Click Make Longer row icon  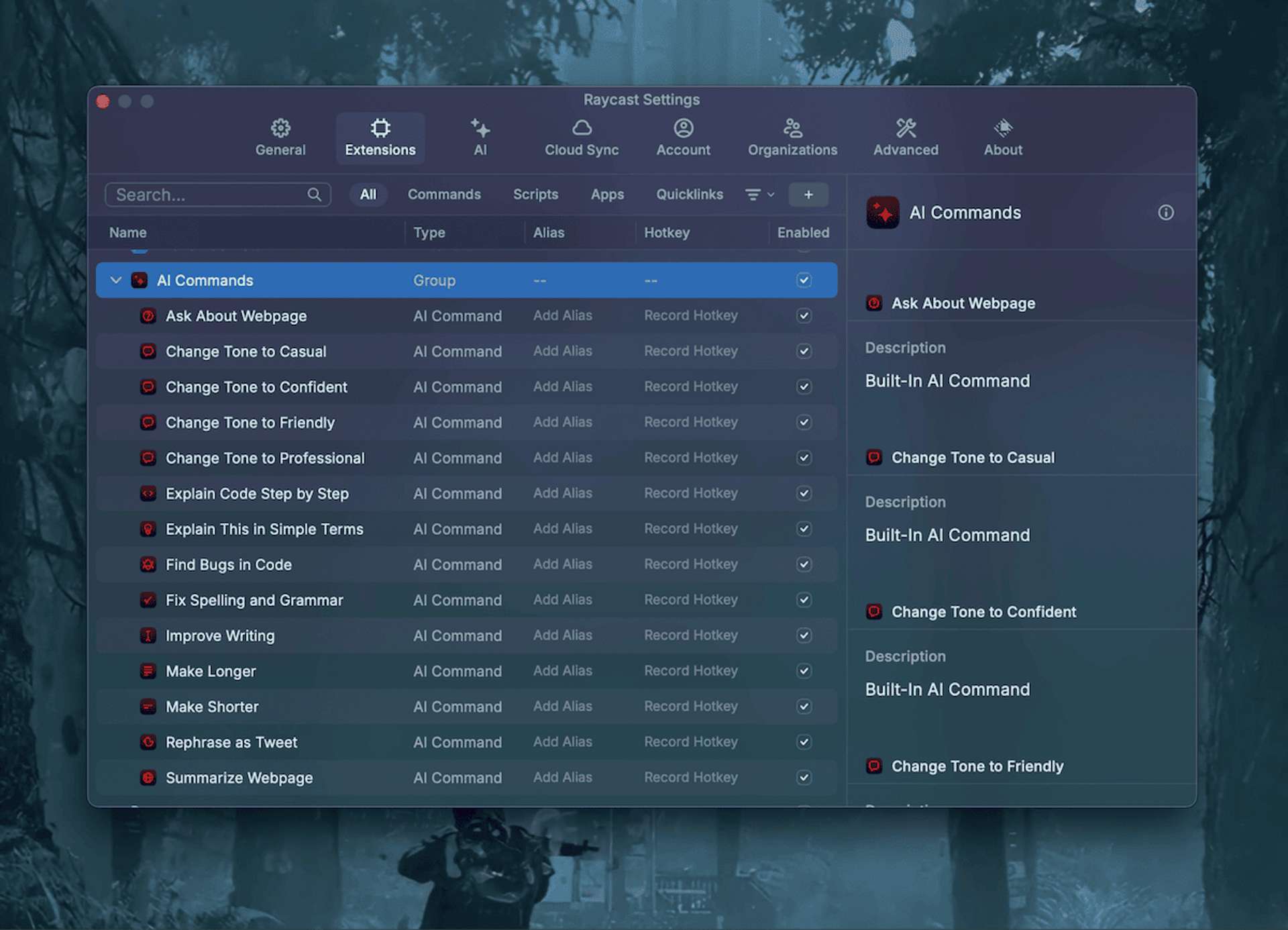[x=148, y=671]
